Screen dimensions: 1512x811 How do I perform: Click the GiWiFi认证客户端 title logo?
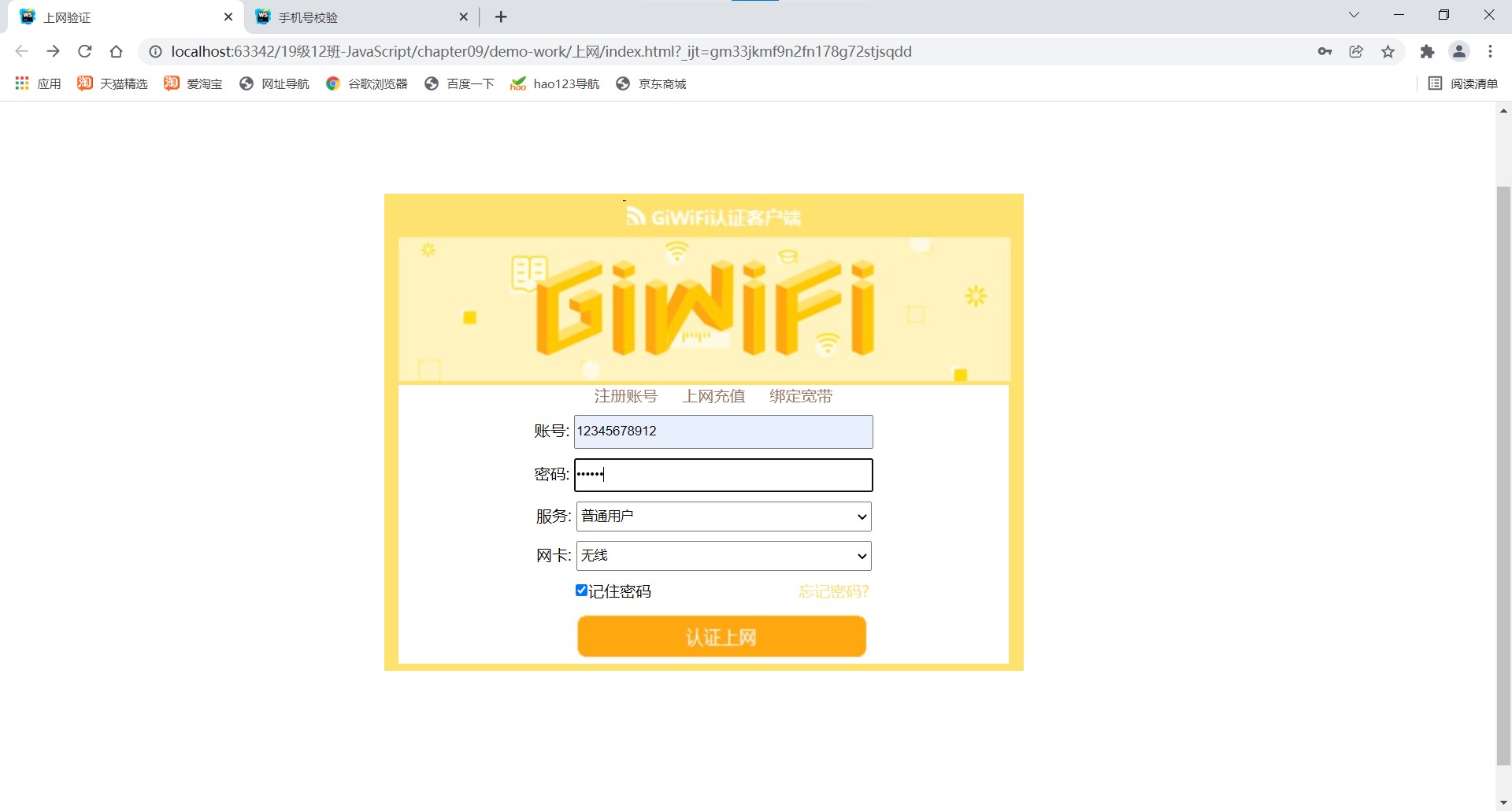pyautogui.click(x=713, y=217)
